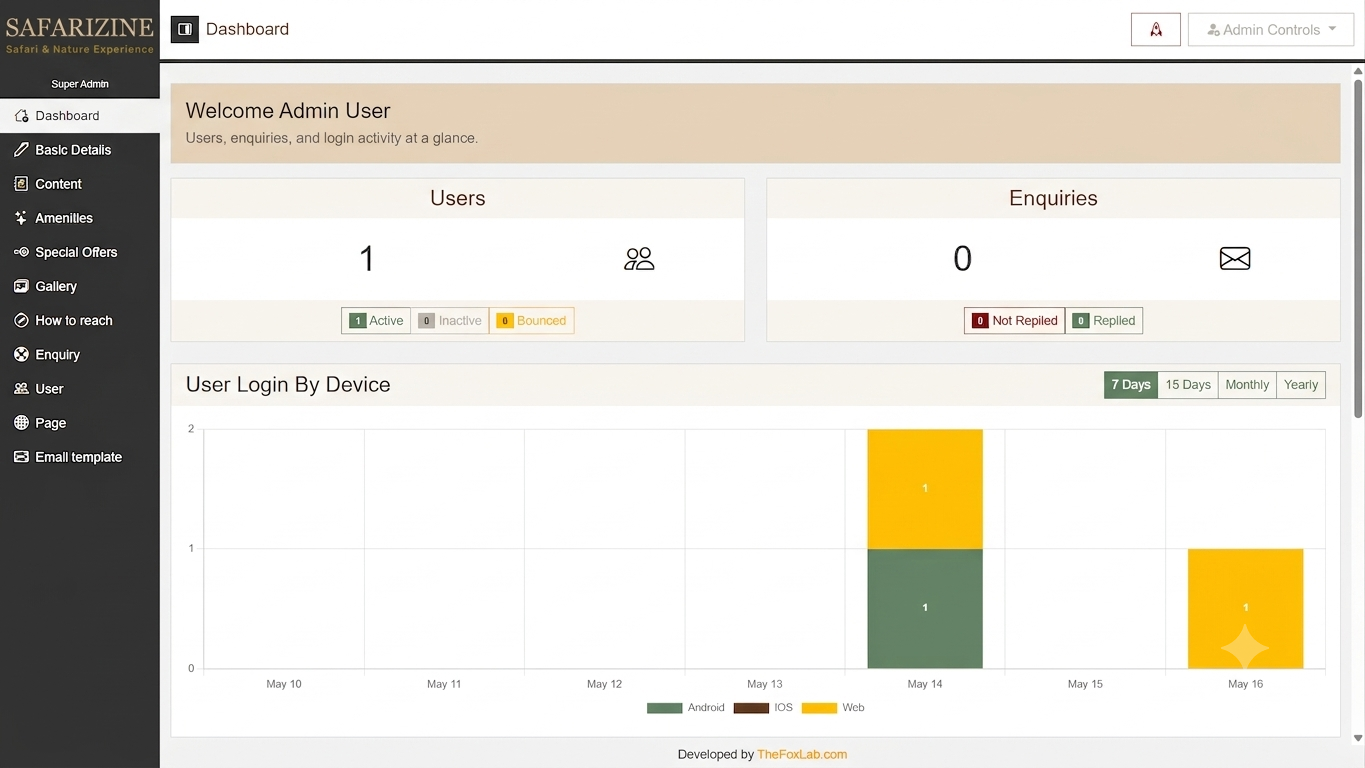Click the Users card count value 1

click(366, 259)
